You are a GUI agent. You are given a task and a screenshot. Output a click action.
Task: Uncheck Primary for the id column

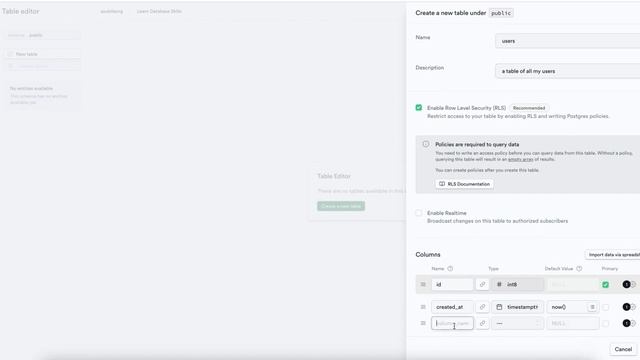coord(606,284)
